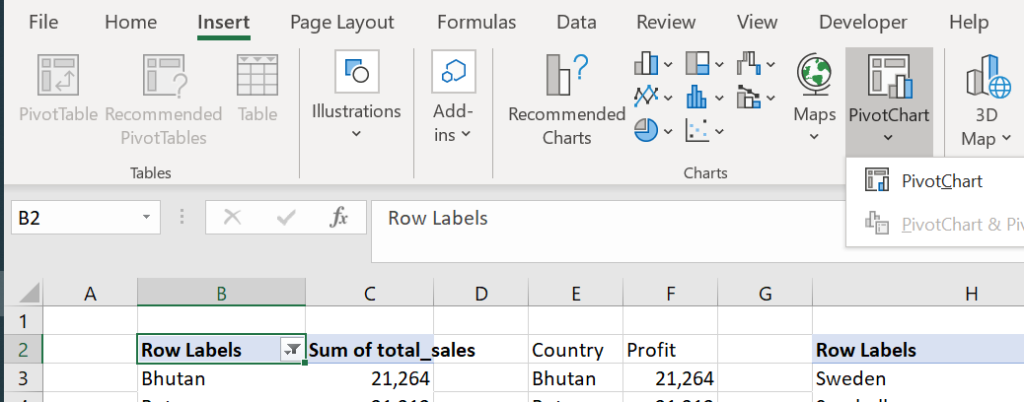Select column C header
The width and height of the screenshot is (1024, 402).
click(x=369, y=293)
